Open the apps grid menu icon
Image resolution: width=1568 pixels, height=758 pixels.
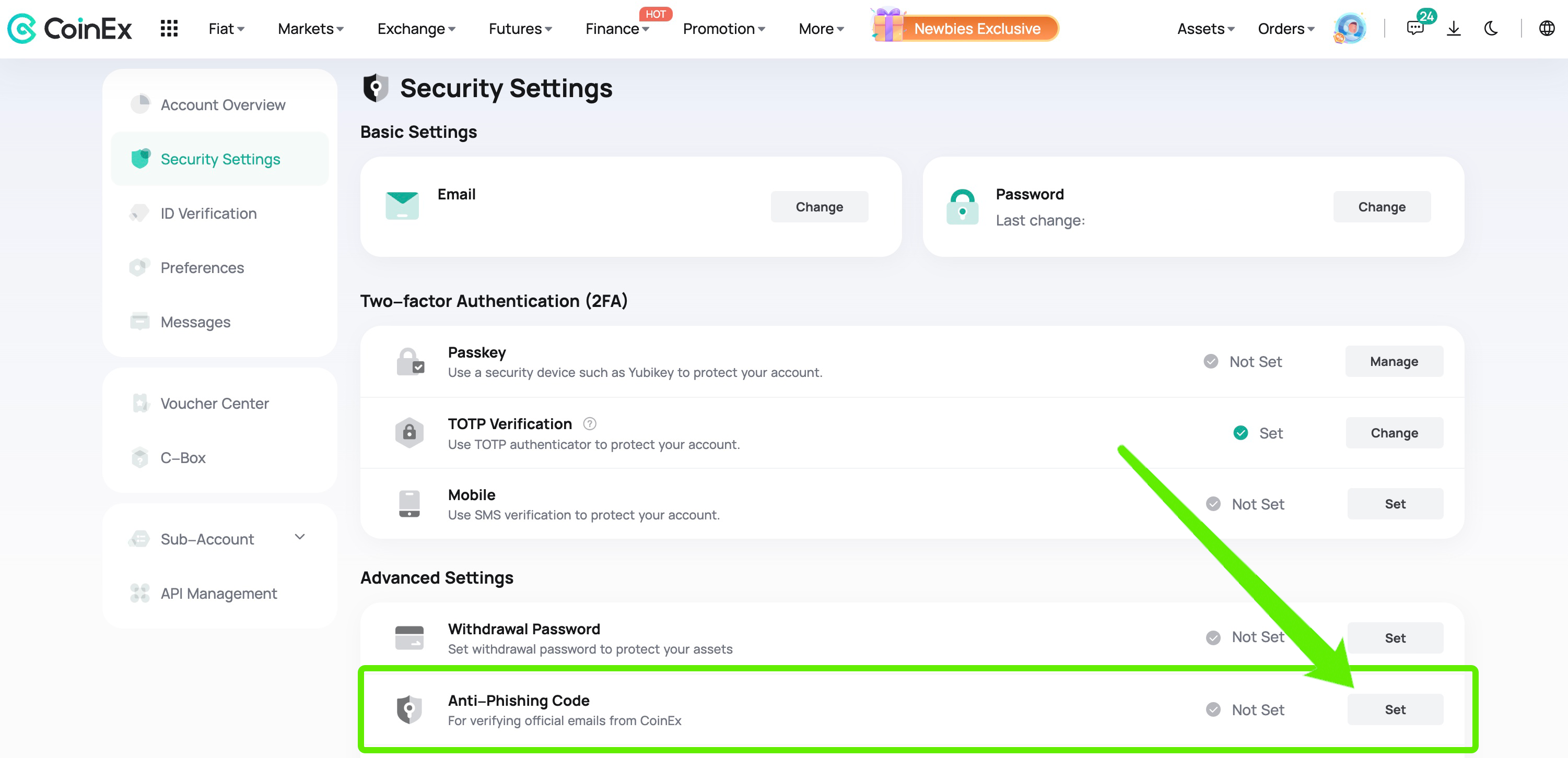(169, 29)
